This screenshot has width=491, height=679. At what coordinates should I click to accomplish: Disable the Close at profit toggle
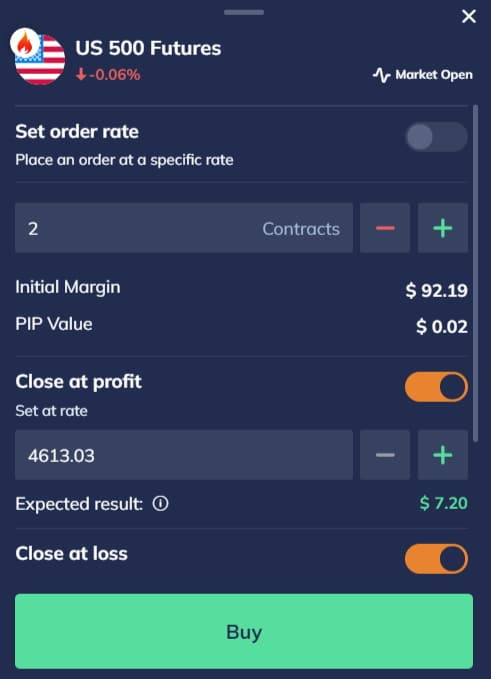[436, 387]
